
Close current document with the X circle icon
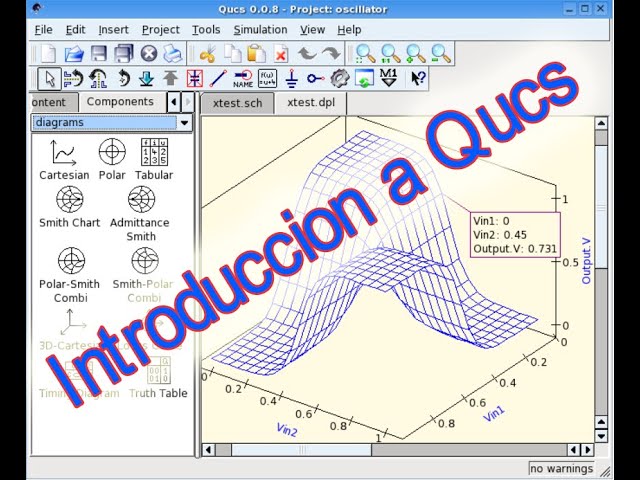coord(149,53)
